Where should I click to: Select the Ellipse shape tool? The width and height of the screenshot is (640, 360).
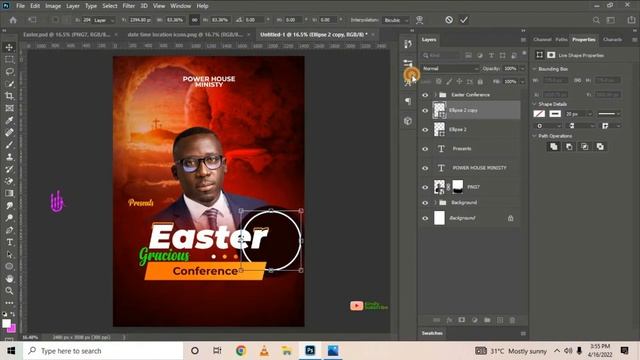click(9, 267)
